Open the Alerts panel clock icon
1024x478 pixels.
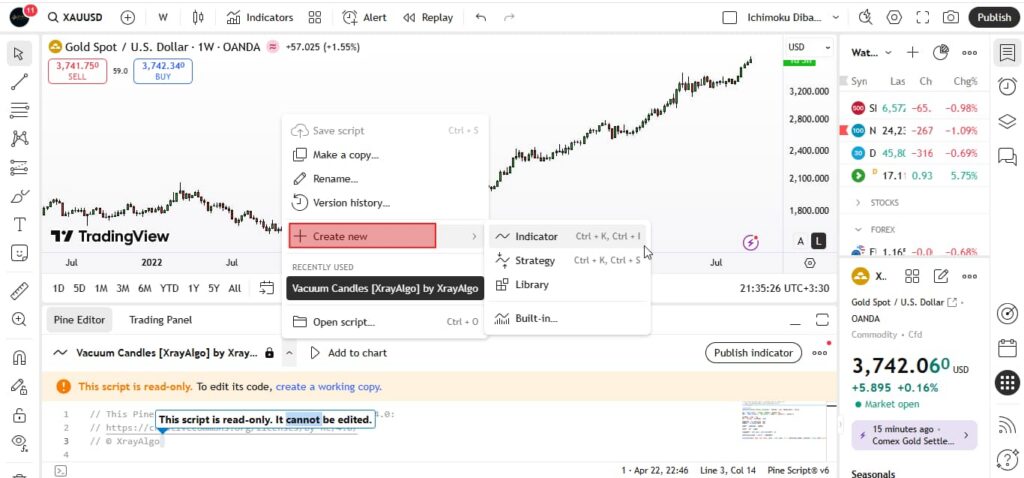tap(1007, 87)
